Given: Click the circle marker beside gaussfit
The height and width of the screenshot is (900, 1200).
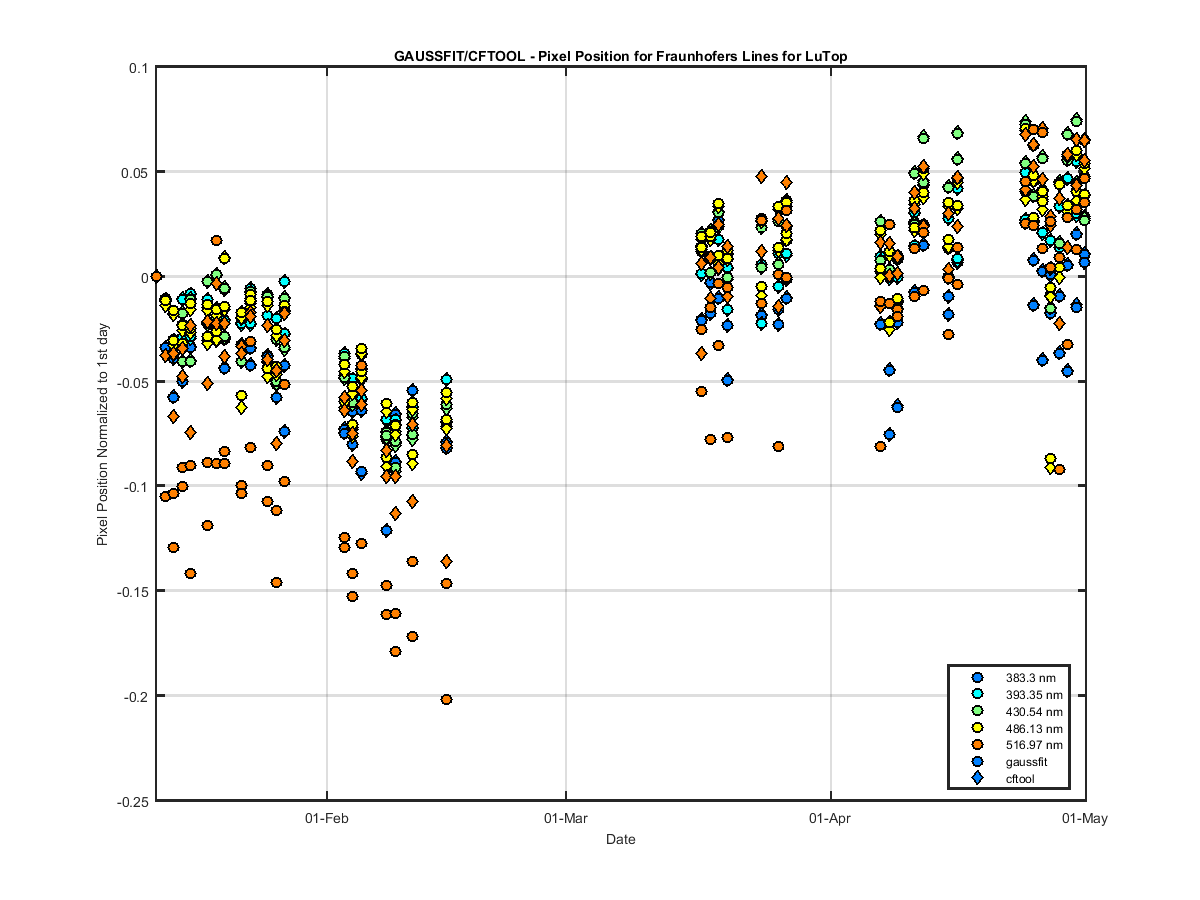Looking at the screenshot, I should (x=977, y=762).
